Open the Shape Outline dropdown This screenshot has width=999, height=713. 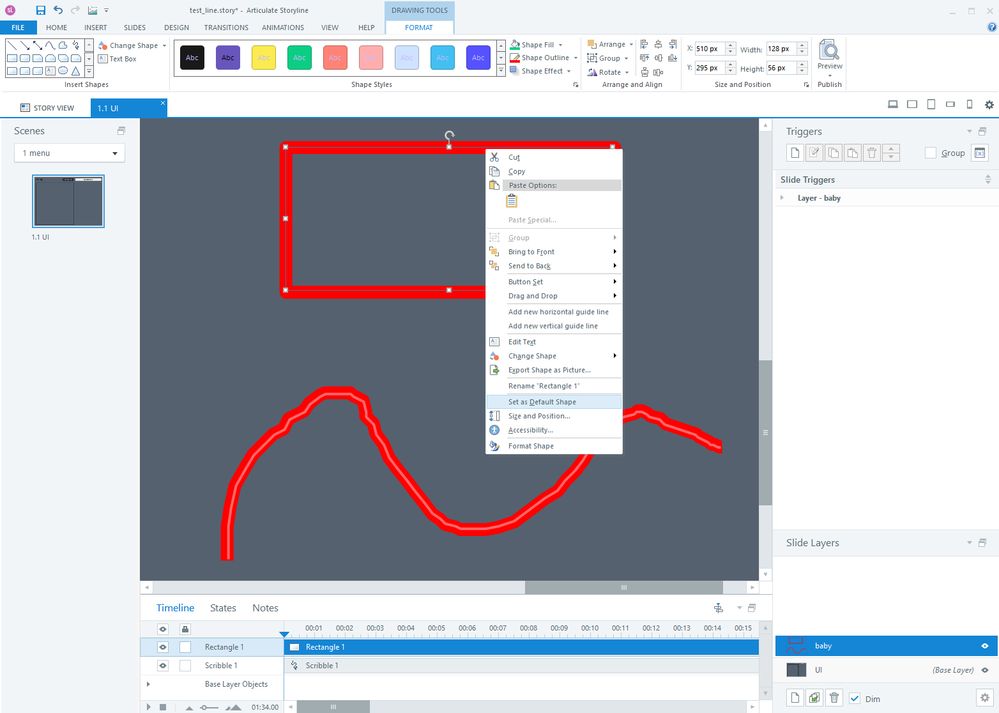click(x=543, y=57)
